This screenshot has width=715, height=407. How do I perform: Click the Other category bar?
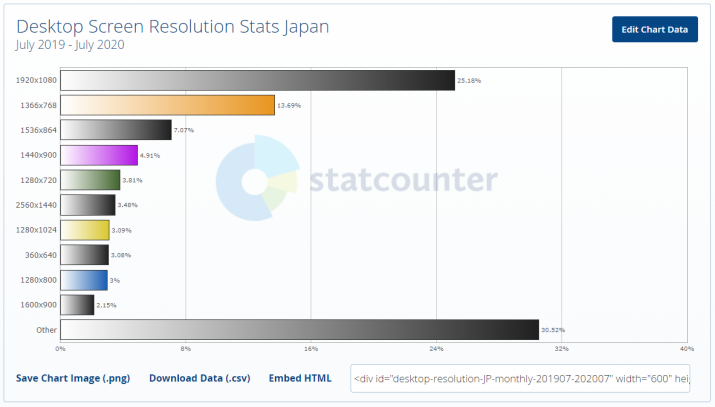tap(299, 330)
